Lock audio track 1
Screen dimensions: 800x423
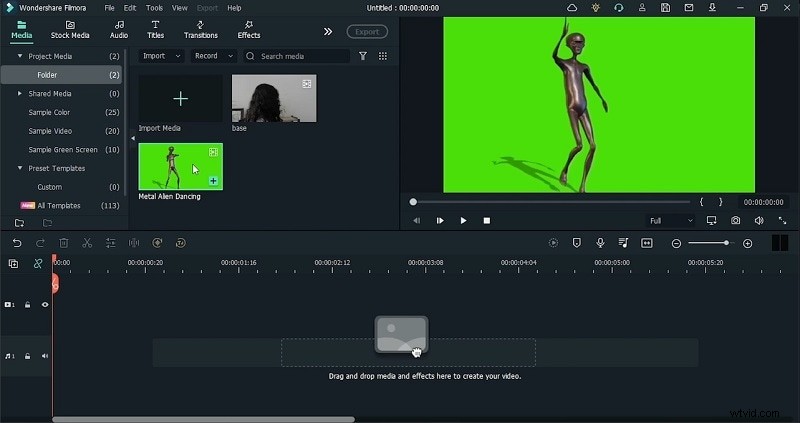pyautogui.click(x=28, y=356)
